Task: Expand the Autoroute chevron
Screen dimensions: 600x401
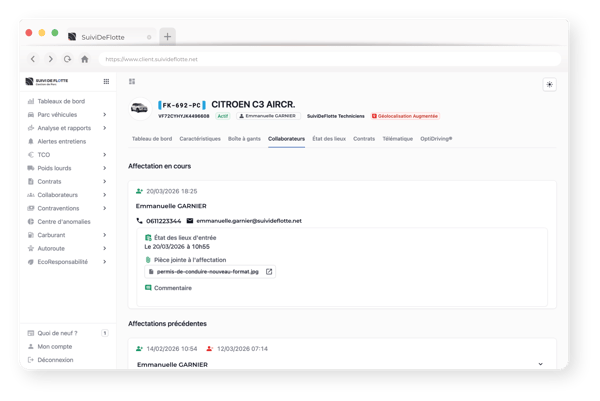Action: click(x=104, y=249)
